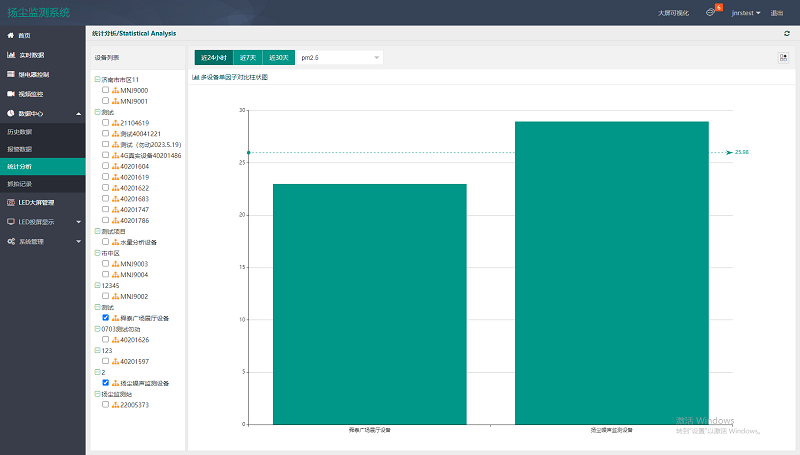Select the 近30天 time range
Viewport: 800px width, 455px height.
(x=279, y=58)
